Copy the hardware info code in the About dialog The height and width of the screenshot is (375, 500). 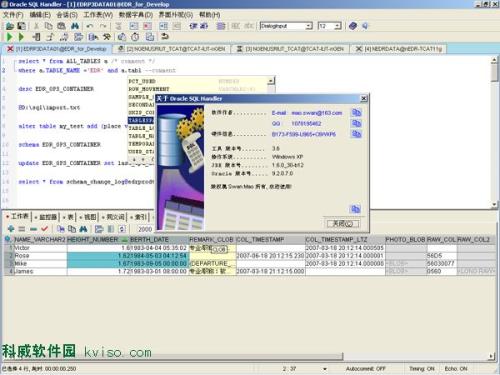[x=356, y=134]
